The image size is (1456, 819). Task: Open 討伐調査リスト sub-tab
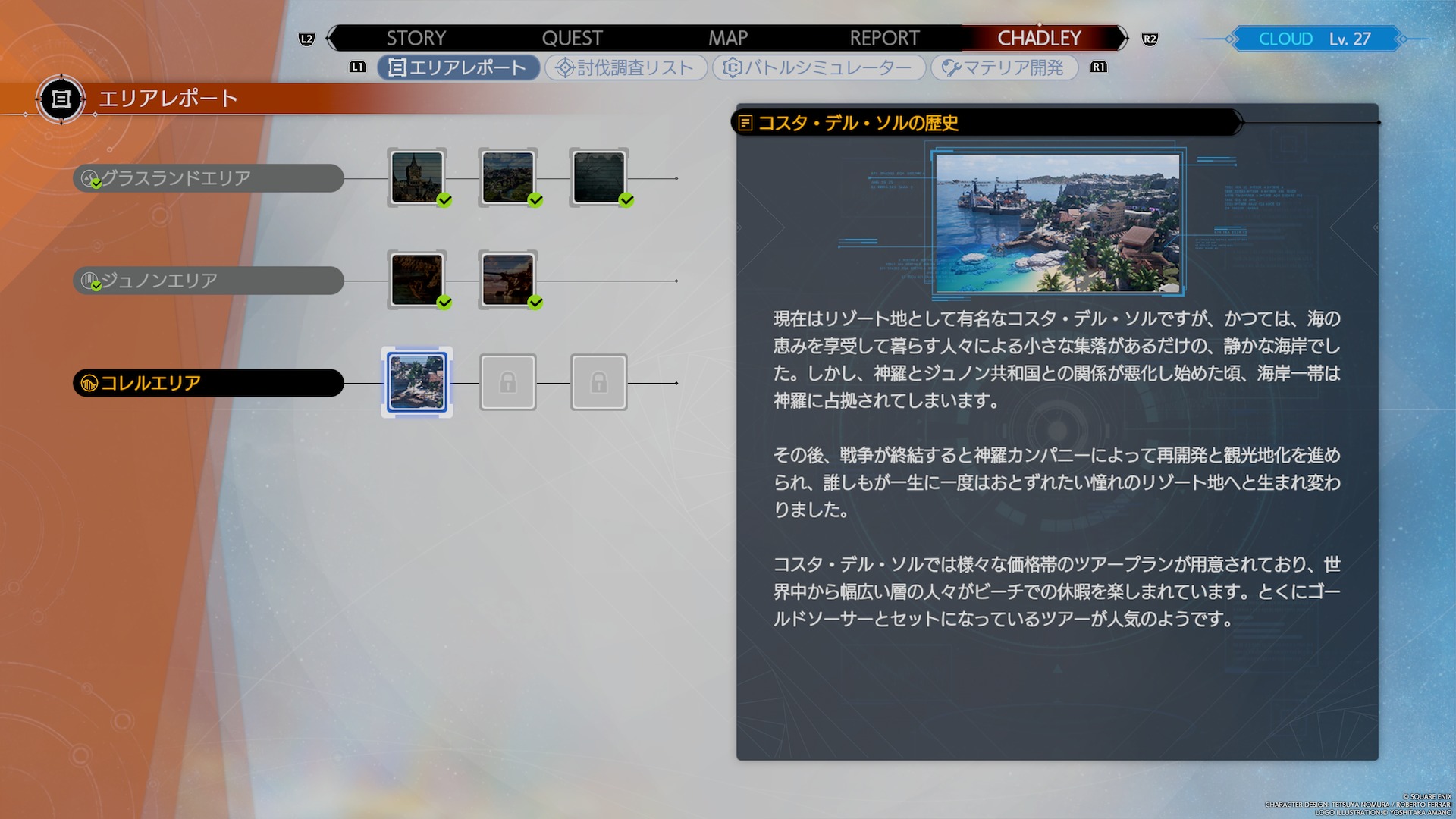[626, 68]
